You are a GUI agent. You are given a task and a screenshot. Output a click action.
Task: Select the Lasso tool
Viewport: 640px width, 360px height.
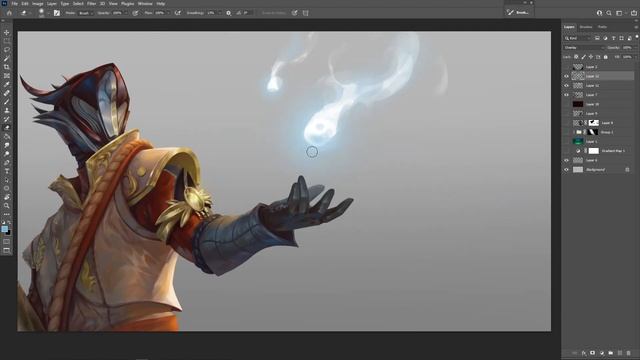[7, 49]
